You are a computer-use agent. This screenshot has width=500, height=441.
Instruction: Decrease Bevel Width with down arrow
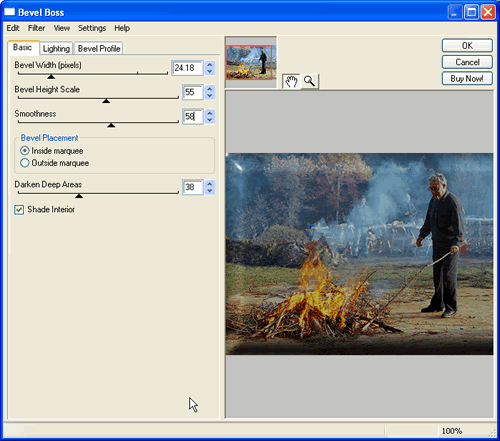210,71
